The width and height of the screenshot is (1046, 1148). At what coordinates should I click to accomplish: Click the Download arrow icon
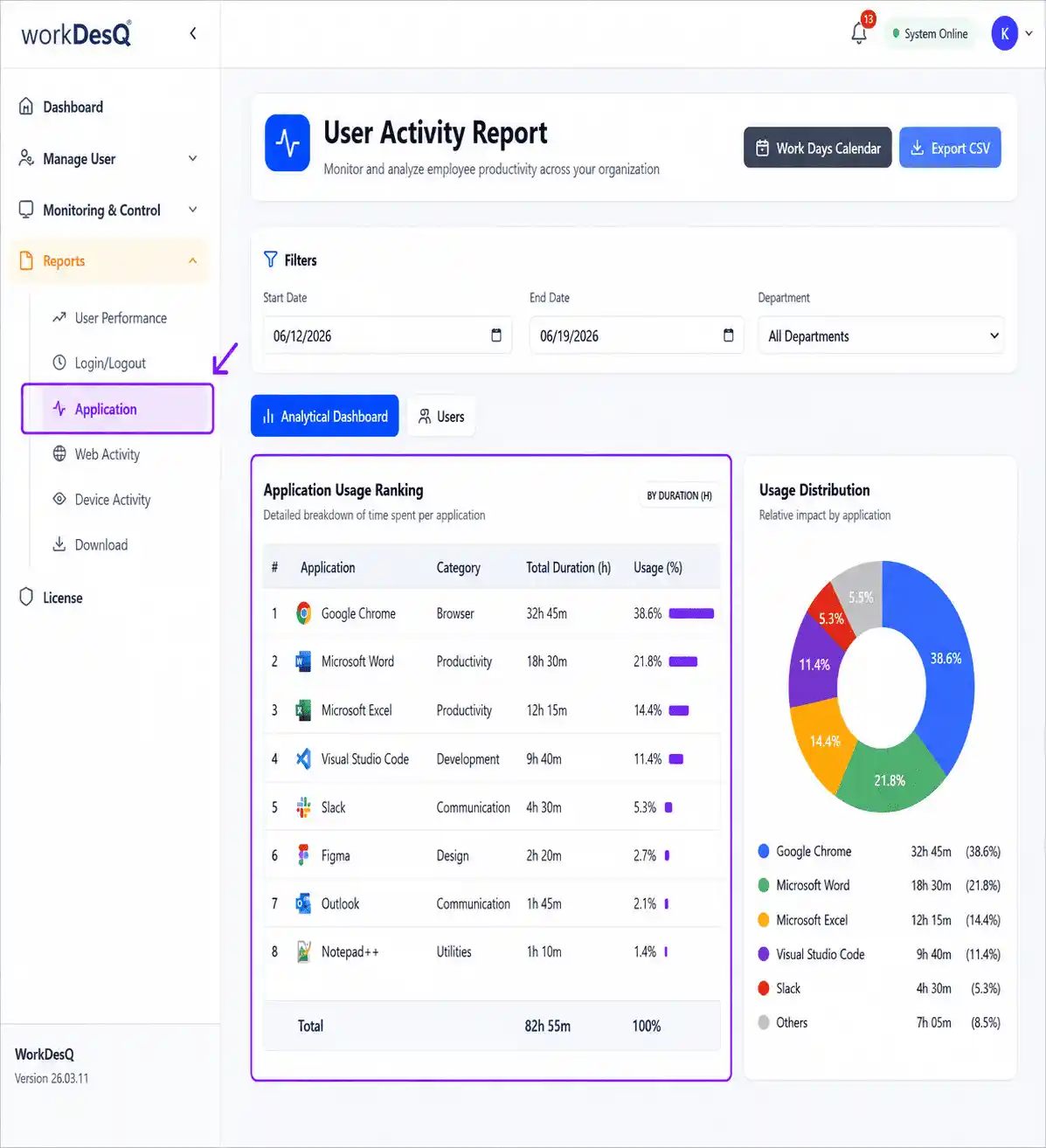click(x=59, y=544)
